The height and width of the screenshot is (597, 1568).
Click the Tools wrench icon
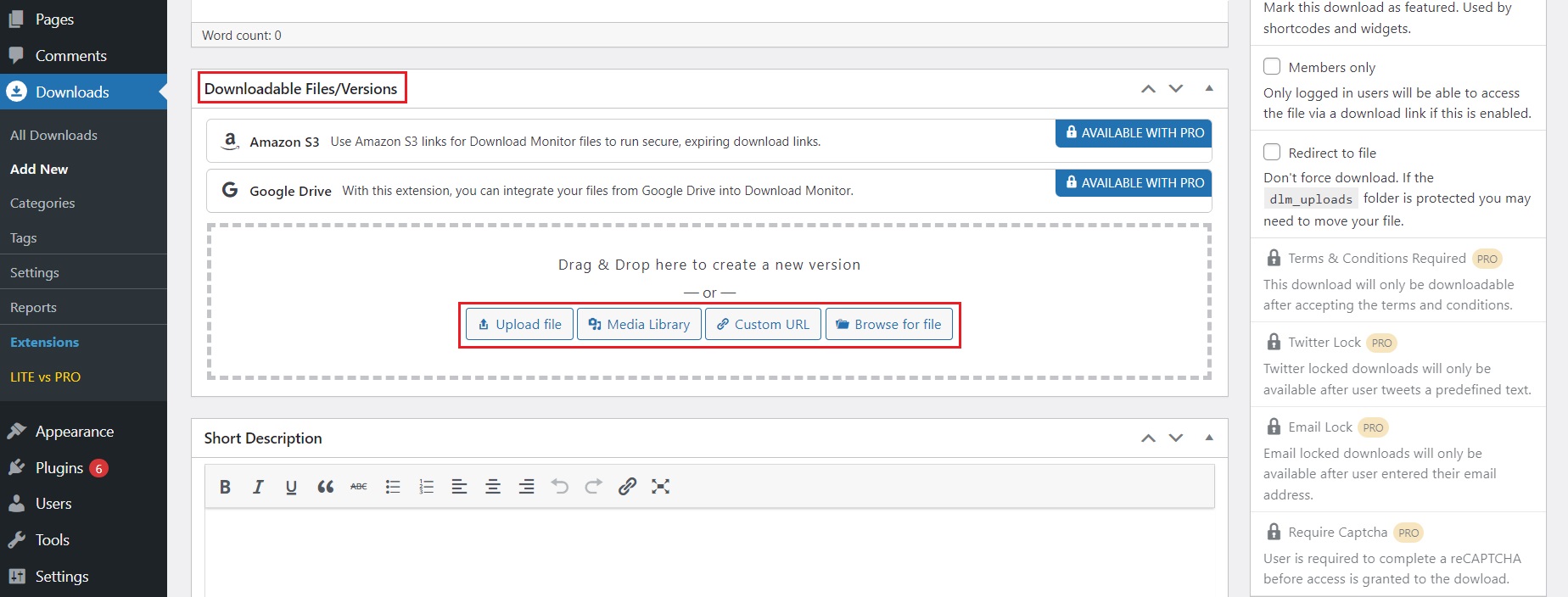(16, 539)
